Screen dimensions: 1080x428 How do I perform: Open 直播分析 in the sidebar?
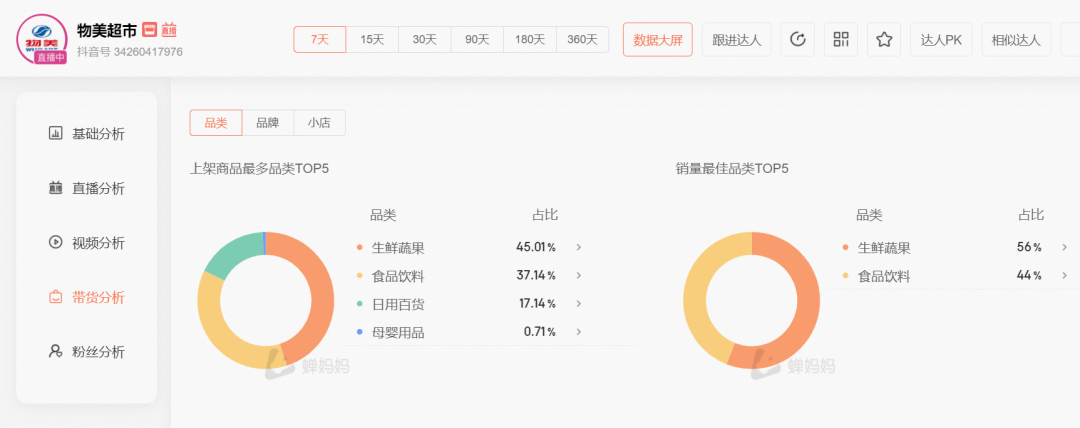point(87,189)
